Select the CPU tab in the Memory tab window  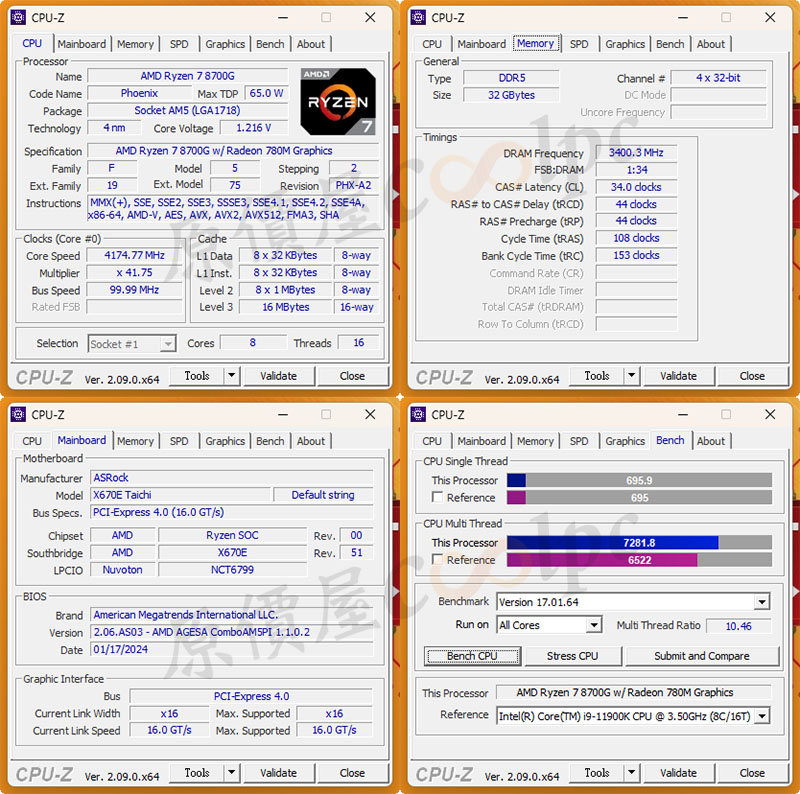[x=432, y=44]
